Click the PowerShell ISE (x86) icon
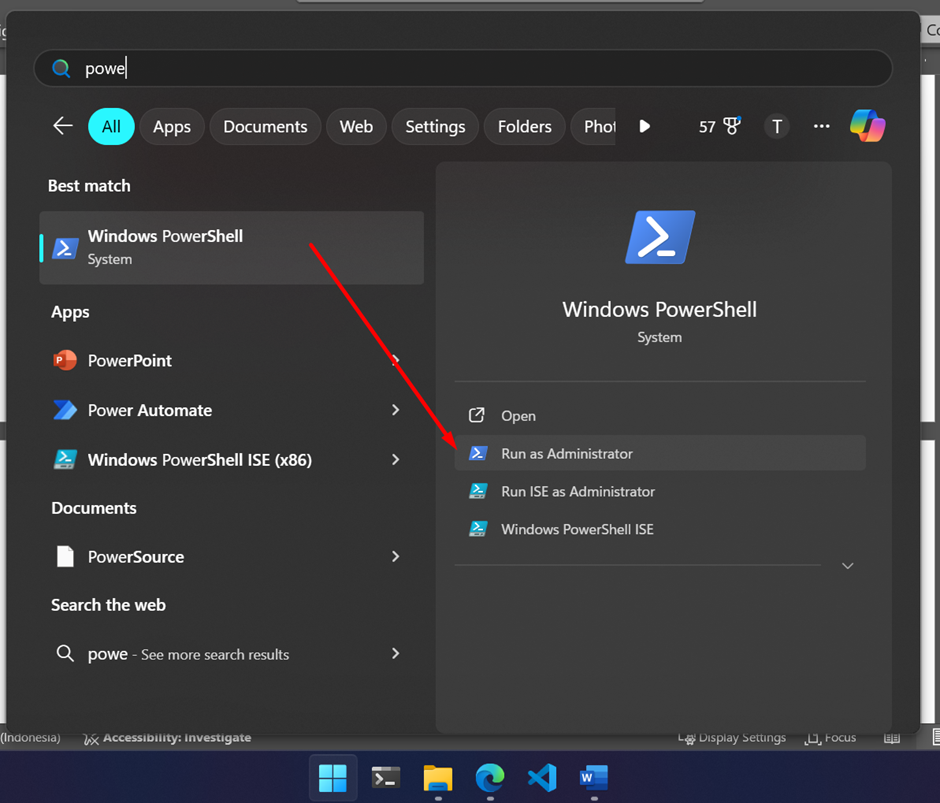 (x=65, y=459)
